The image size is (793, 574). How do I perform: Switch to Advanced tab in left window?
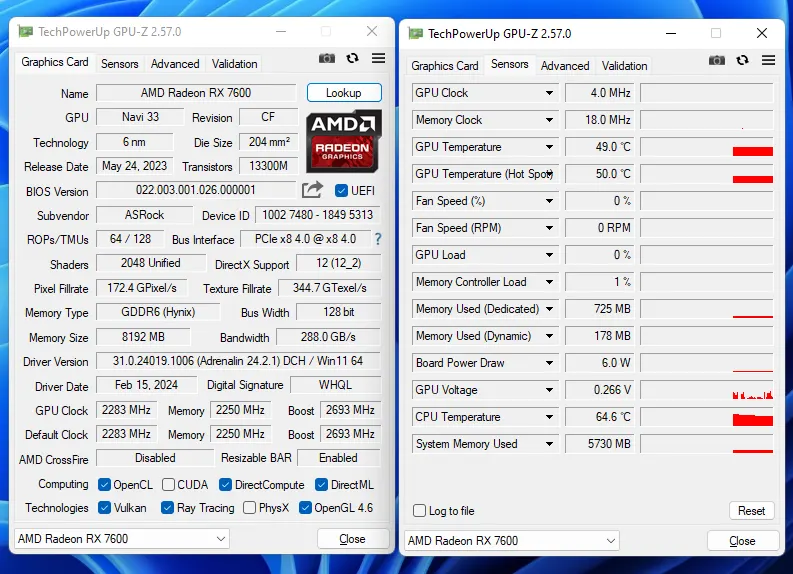(175, 64)
